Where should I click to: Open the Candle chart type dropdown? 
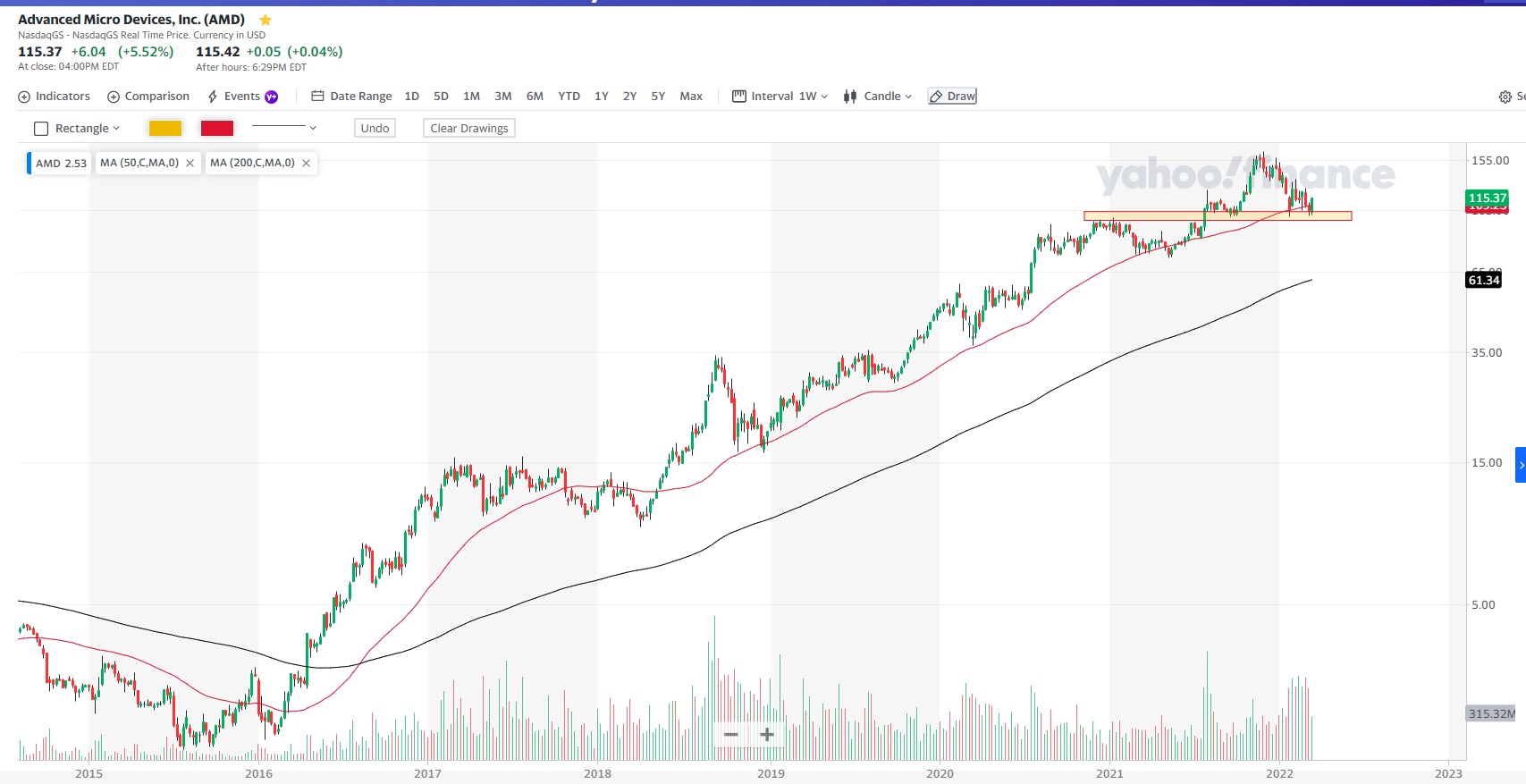click(878, 97)
